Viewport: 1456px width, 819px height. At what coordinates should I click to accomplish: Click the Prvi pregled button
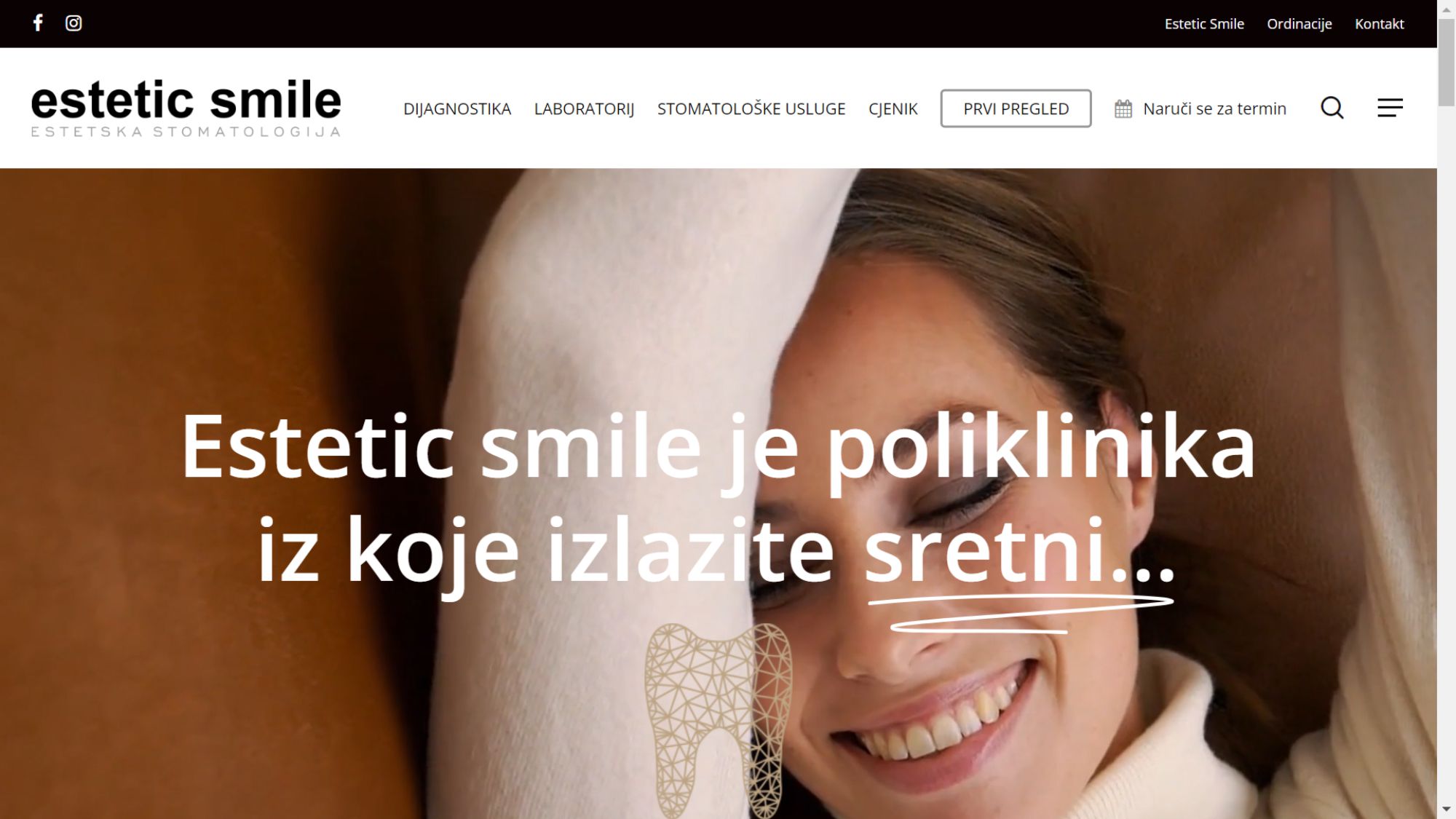(x=1016, y=108)
